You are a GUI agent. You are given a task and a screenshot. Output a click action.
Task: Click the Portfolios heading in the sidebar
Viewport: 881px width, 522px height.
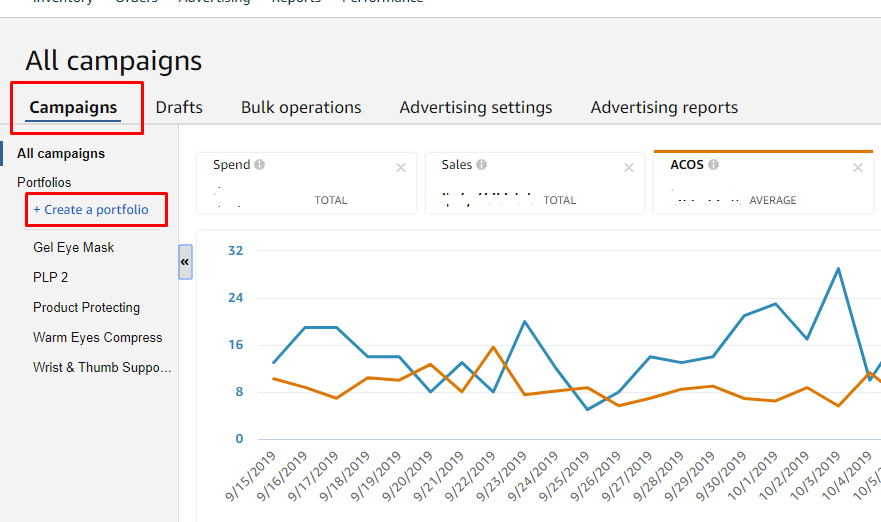coord(44,183)
